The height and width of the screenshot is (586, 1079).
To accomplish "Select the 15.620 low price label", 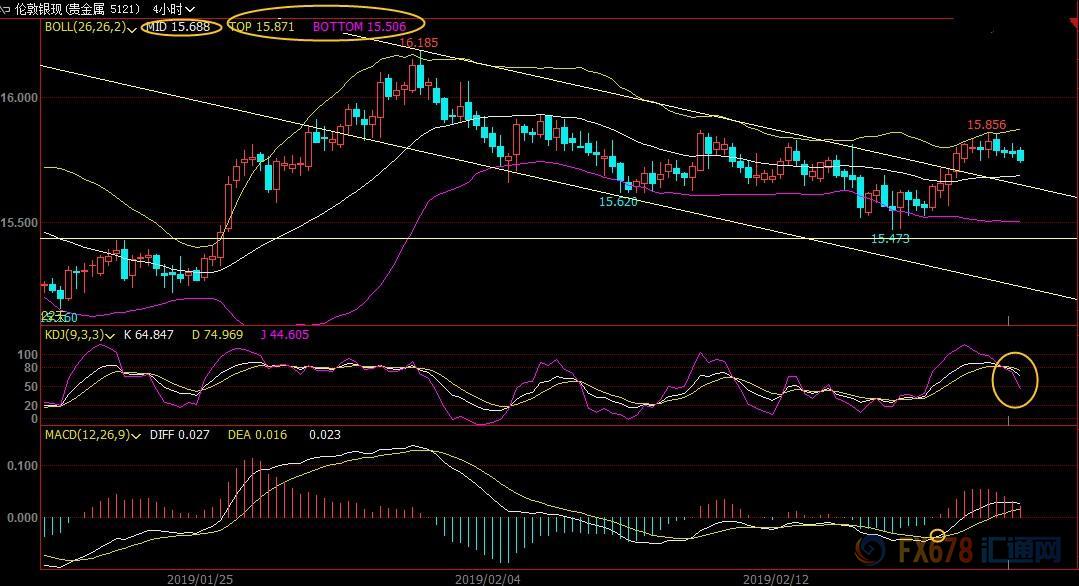I will pos(618,202).
